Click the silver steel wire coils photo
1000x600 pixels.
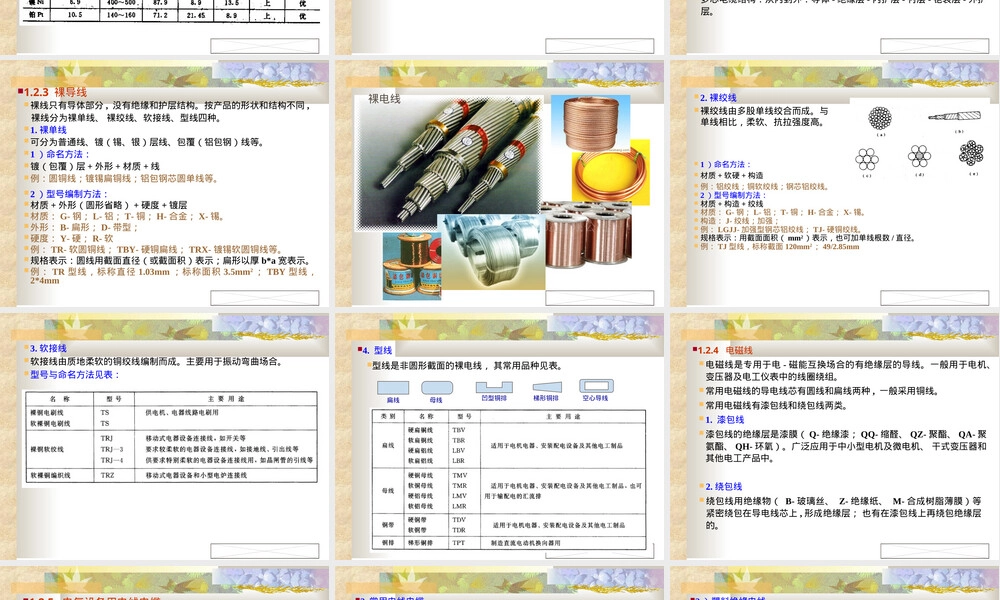[490, 252]
